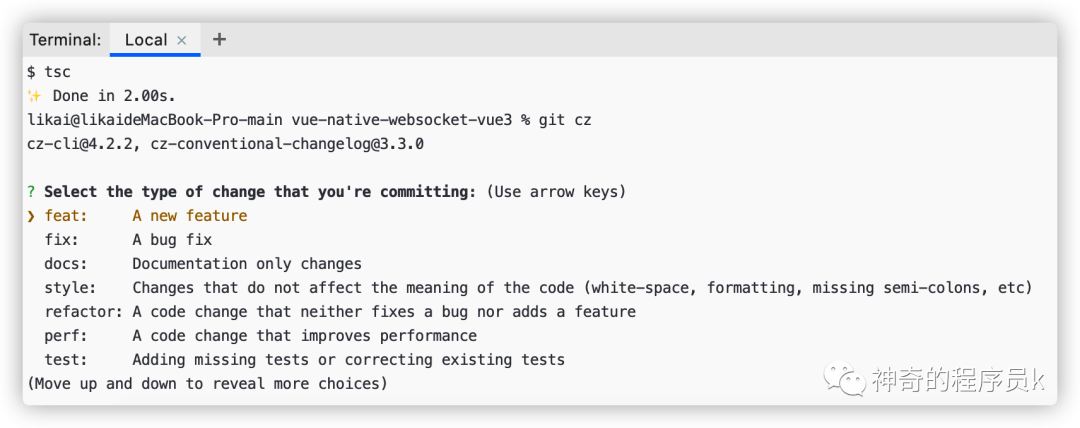Viewport: 1080px width, 428px height.
Task: Pick test: Adding missing tests option
Action: pos(304,360)
